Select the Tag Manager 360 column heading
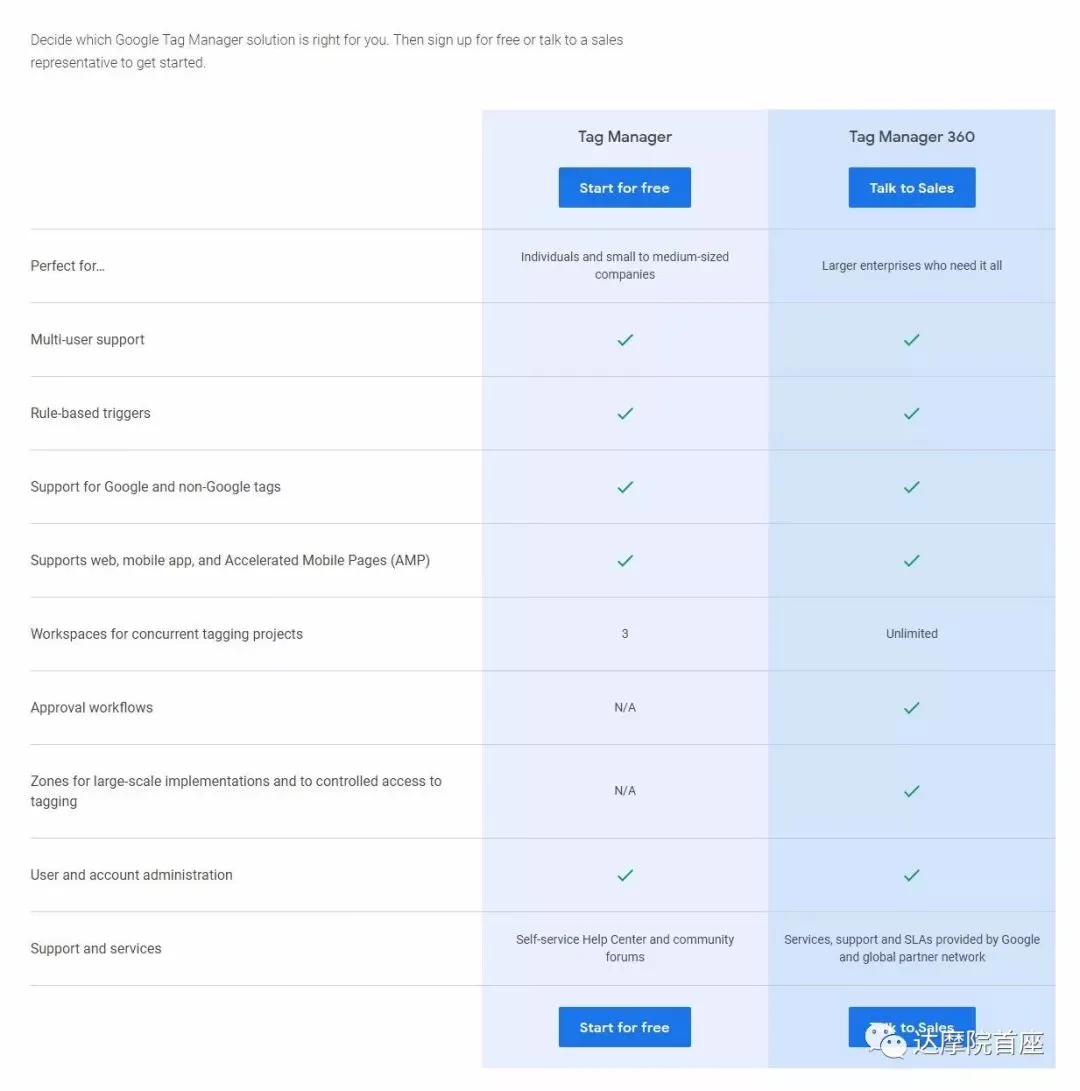Screen dimensions: 1080x1091 coord(912,136)
